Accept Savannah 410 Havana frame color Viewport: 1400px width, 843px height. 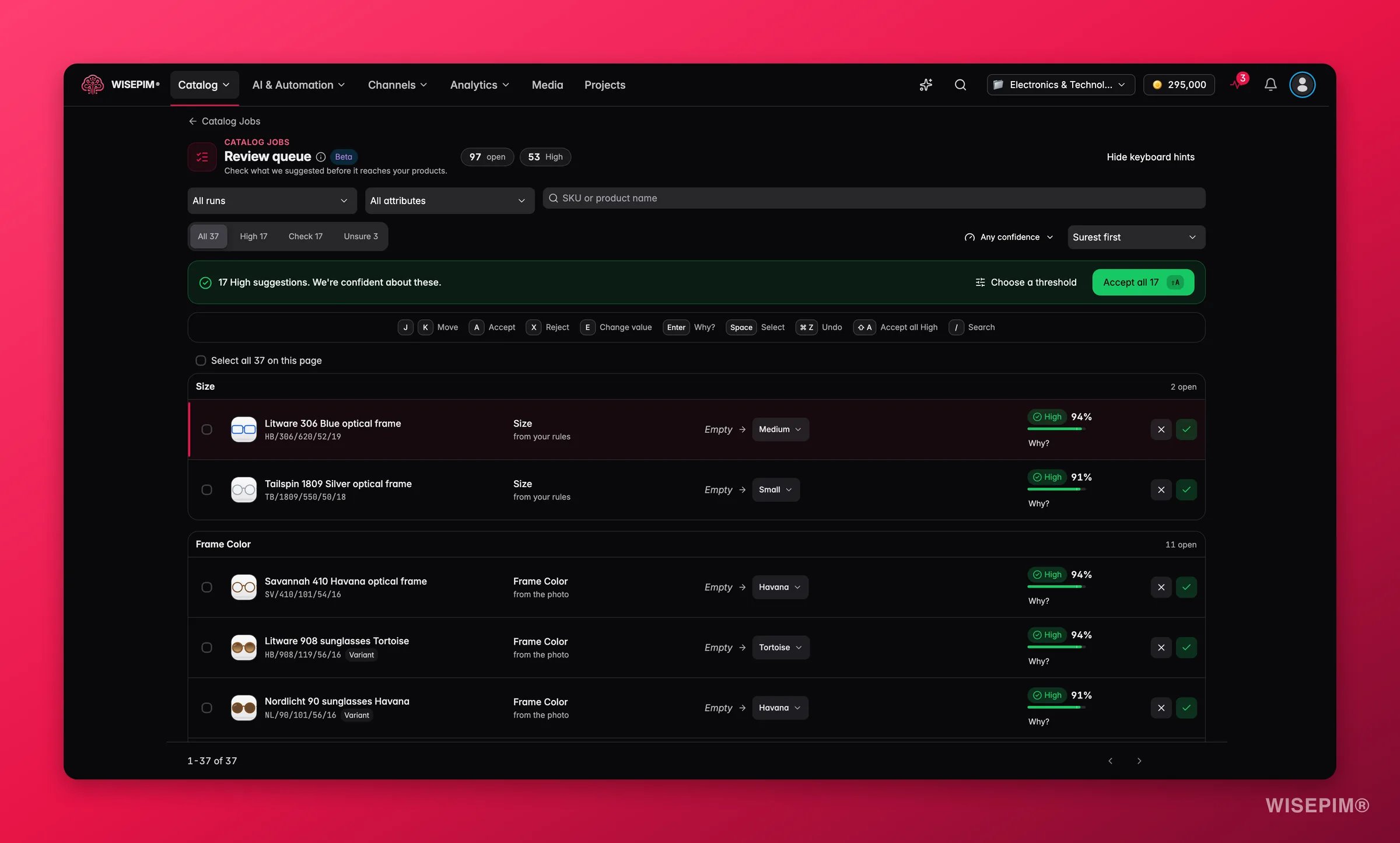point(1186,587)
